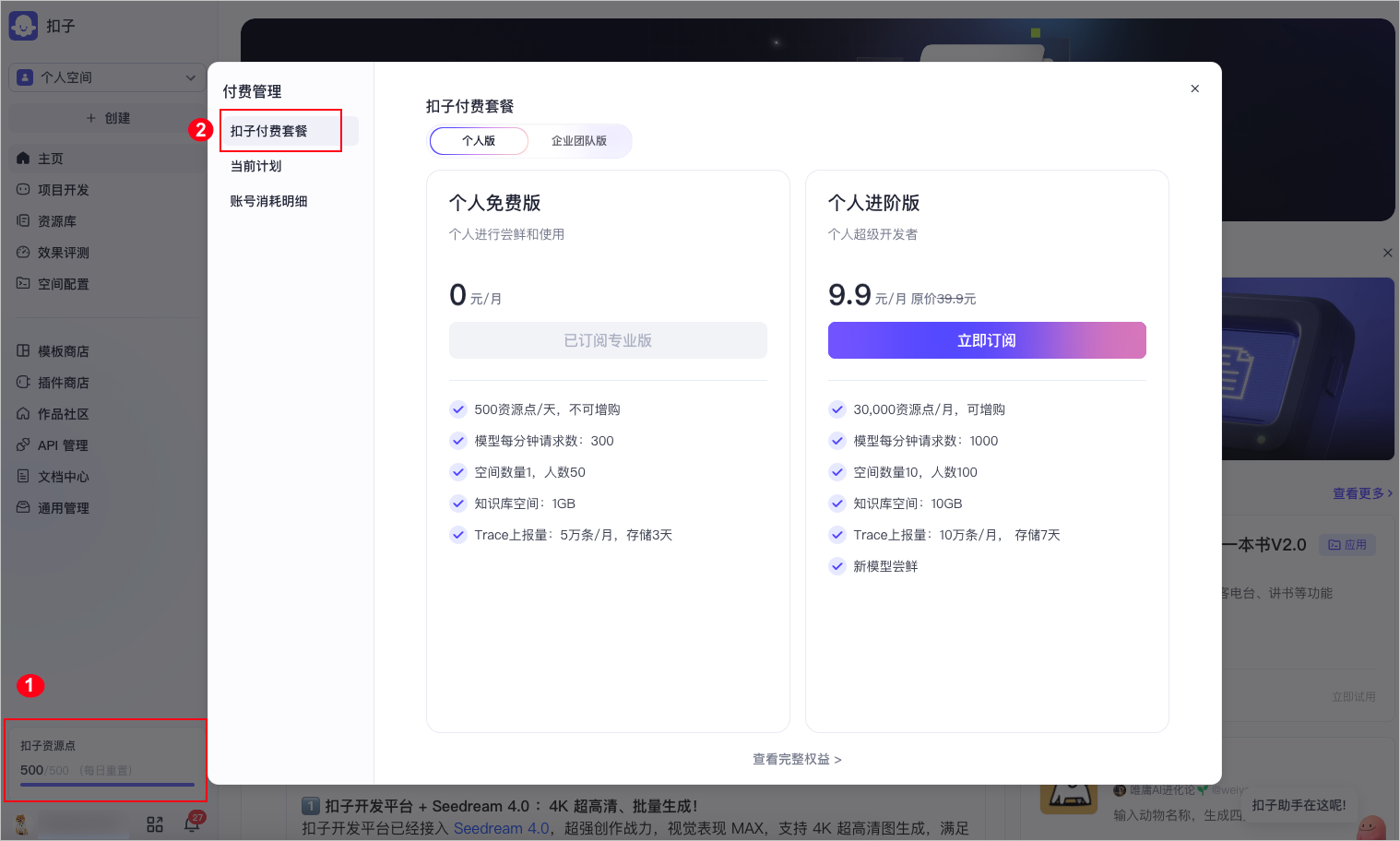The height and width of the screenshot is (841, 1400).
Task: Open 项目开发 in the sidebar
Action: [63, 190]
